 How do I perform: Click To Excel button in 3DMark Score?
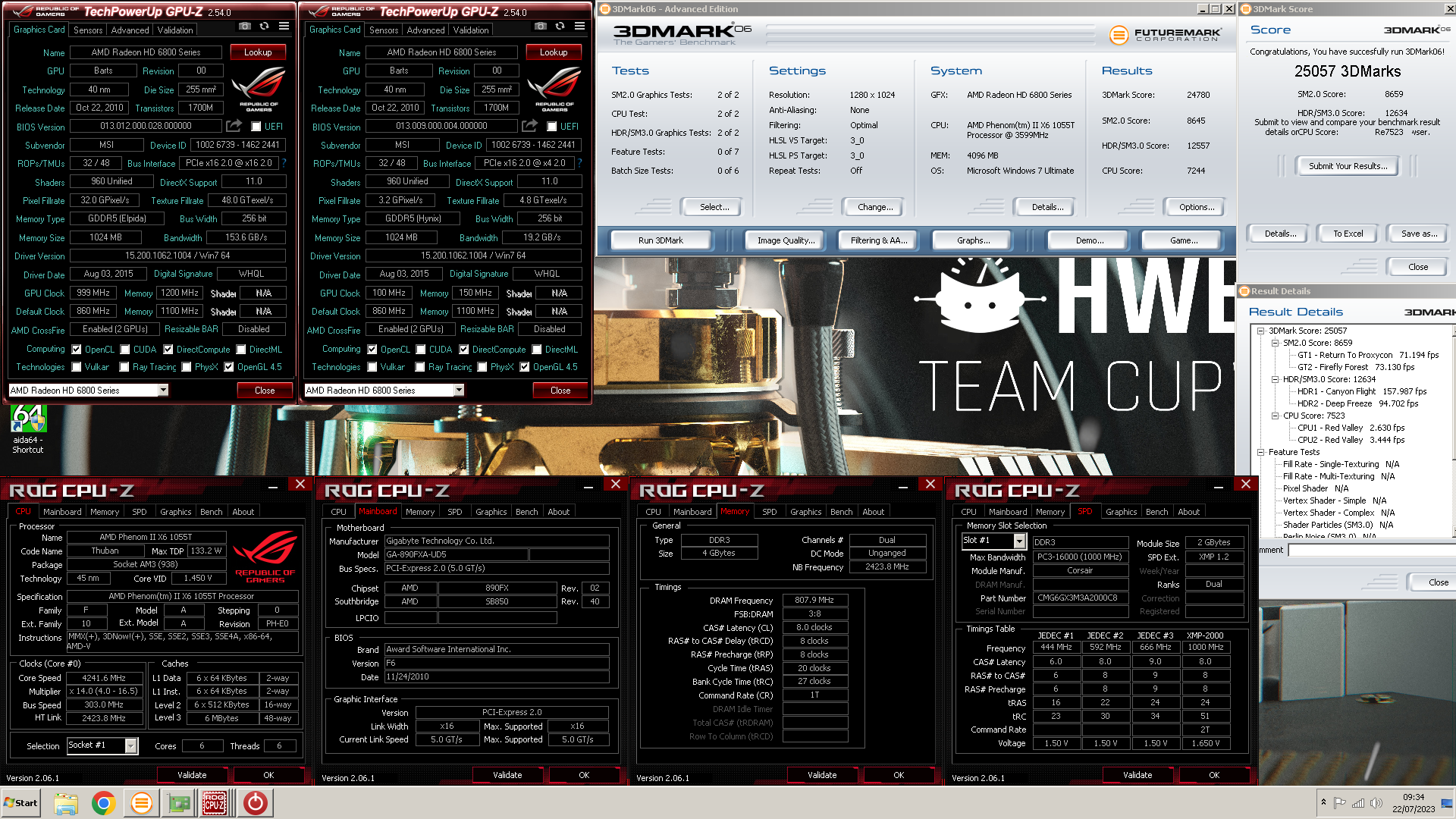[x=1348, y=234]
